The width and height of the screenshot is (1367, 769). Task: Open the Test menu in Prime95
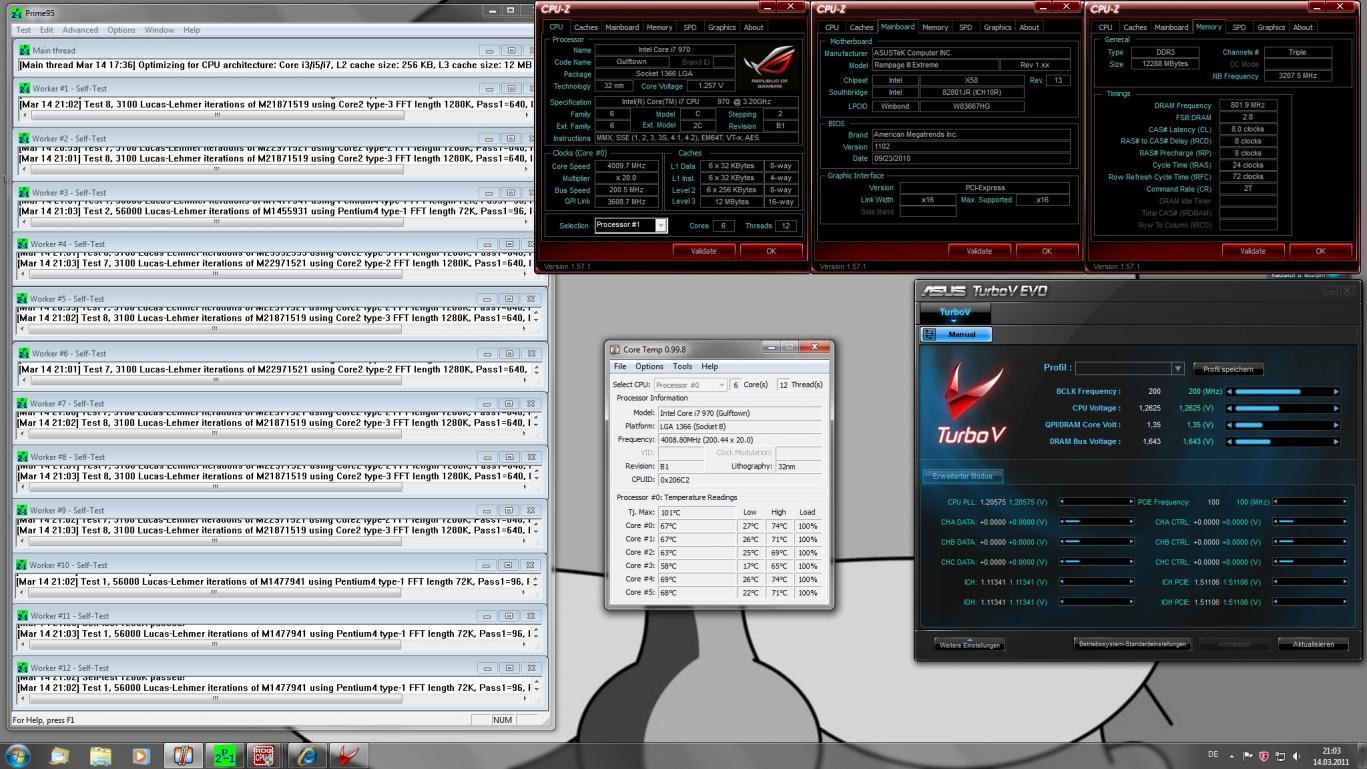point(23,30)
